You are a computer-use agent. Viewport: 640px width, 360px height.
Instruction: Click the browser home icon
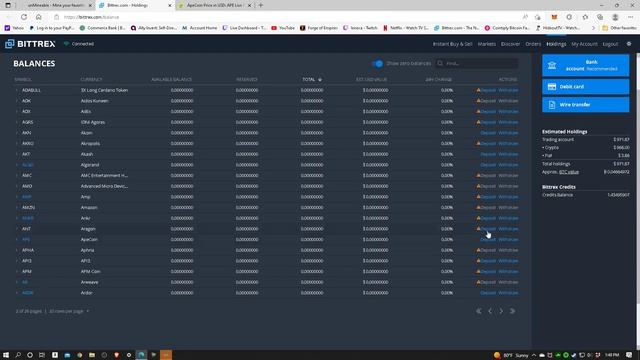pos(39,17)
